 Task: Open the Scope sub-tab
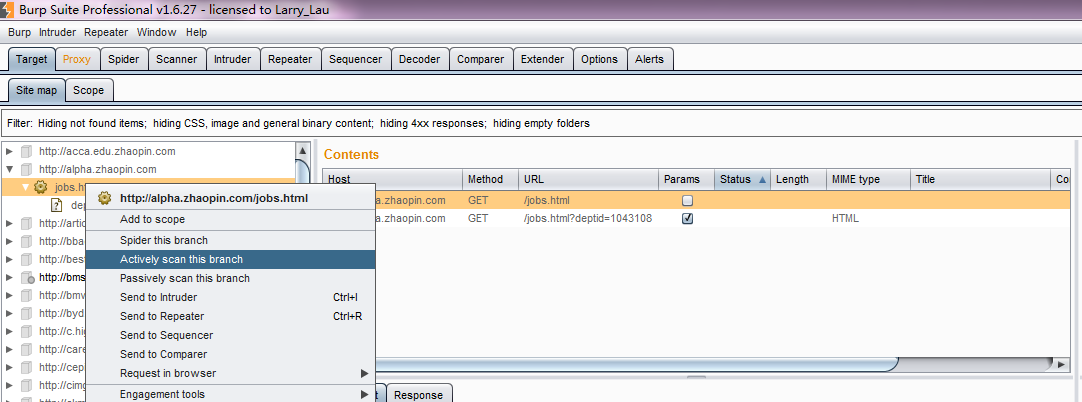click(x=88, y=90)
